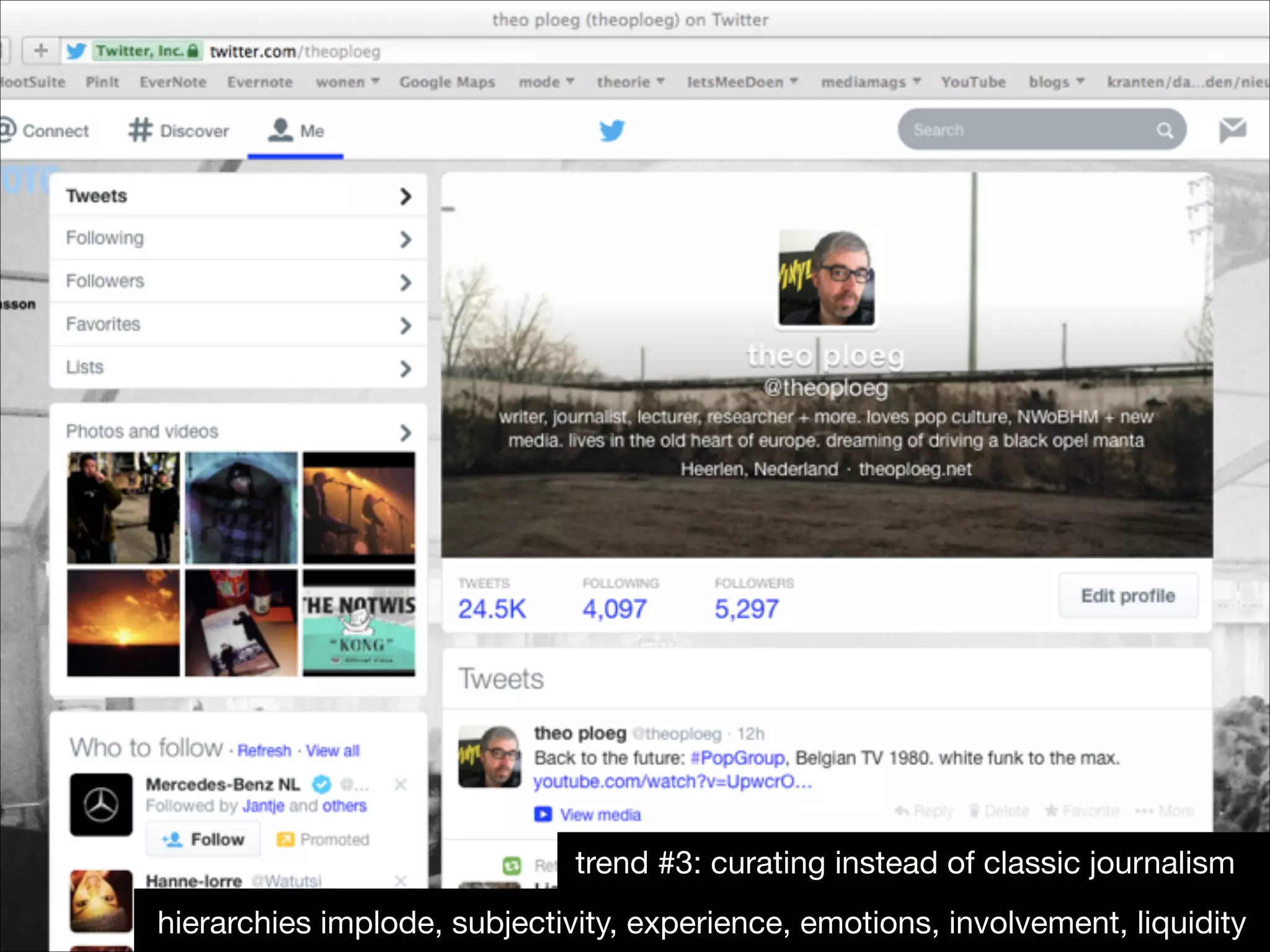Open wonen bookmarks dropdown

[x=347, y=82]
